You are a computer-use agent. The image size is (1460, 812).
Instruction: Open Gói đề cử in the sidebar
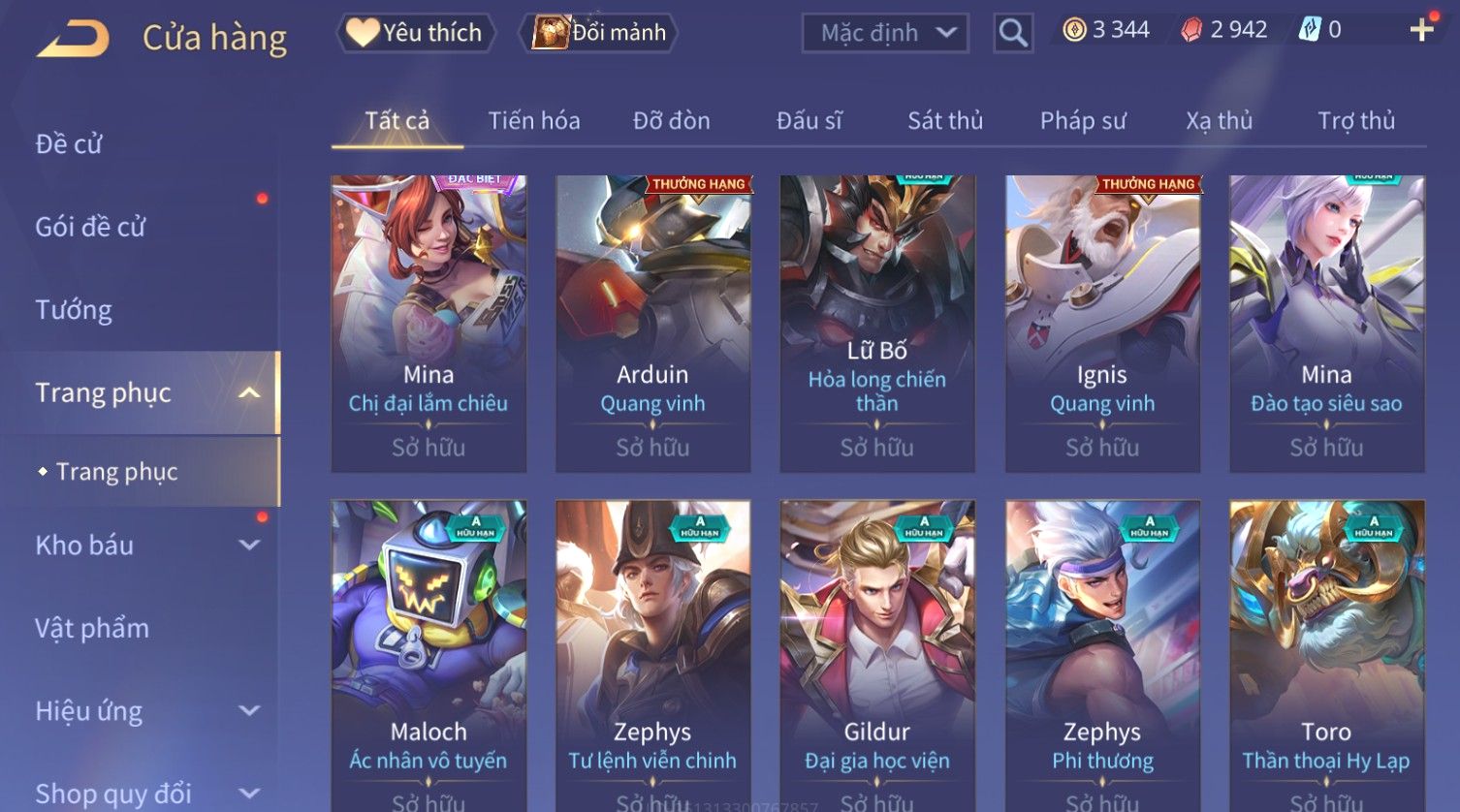point(90,227)
